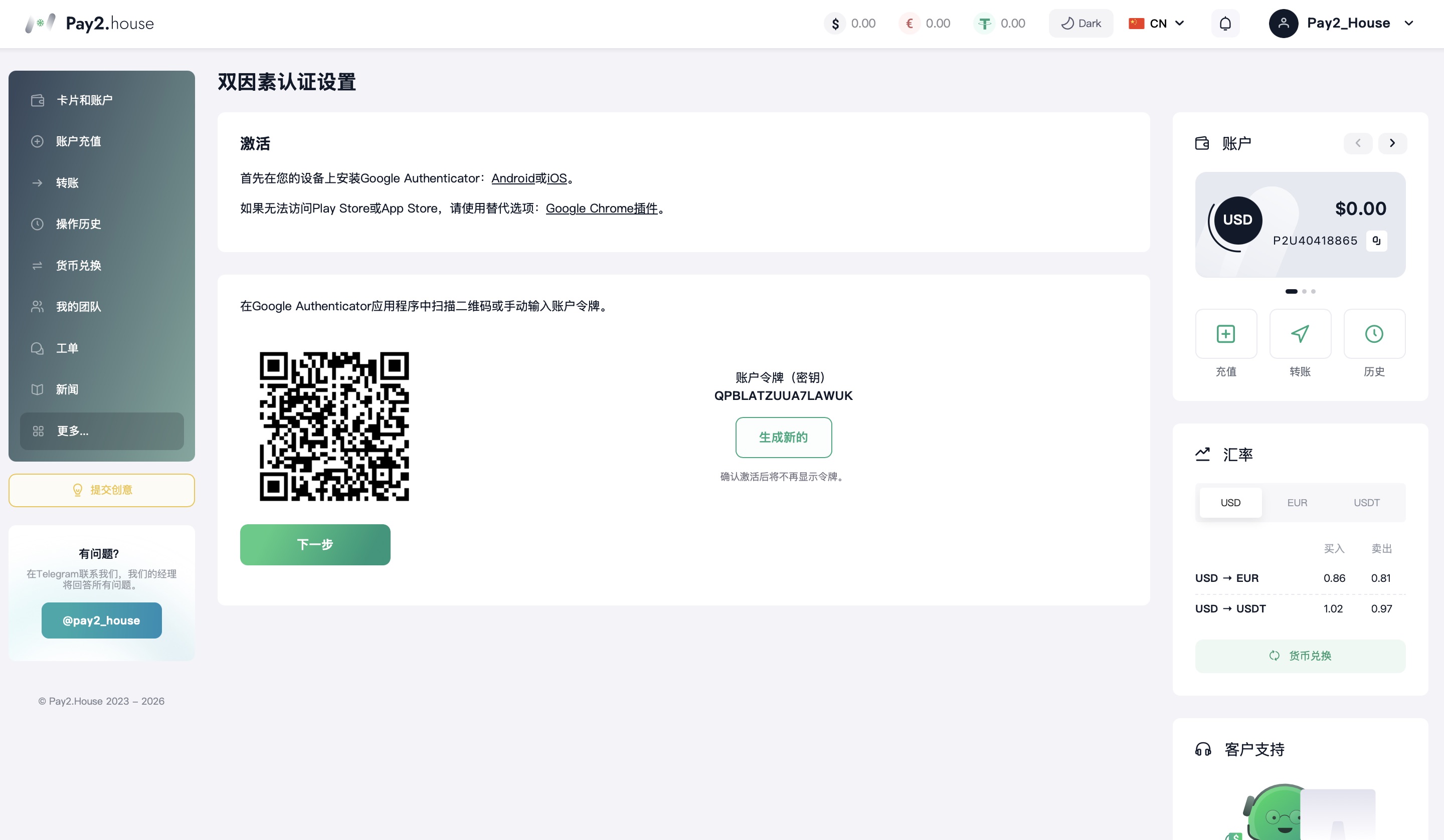Click the 转账 send icon
Image resolution: width=1444 pixels, height=840 pixels.
point(1300,334)
